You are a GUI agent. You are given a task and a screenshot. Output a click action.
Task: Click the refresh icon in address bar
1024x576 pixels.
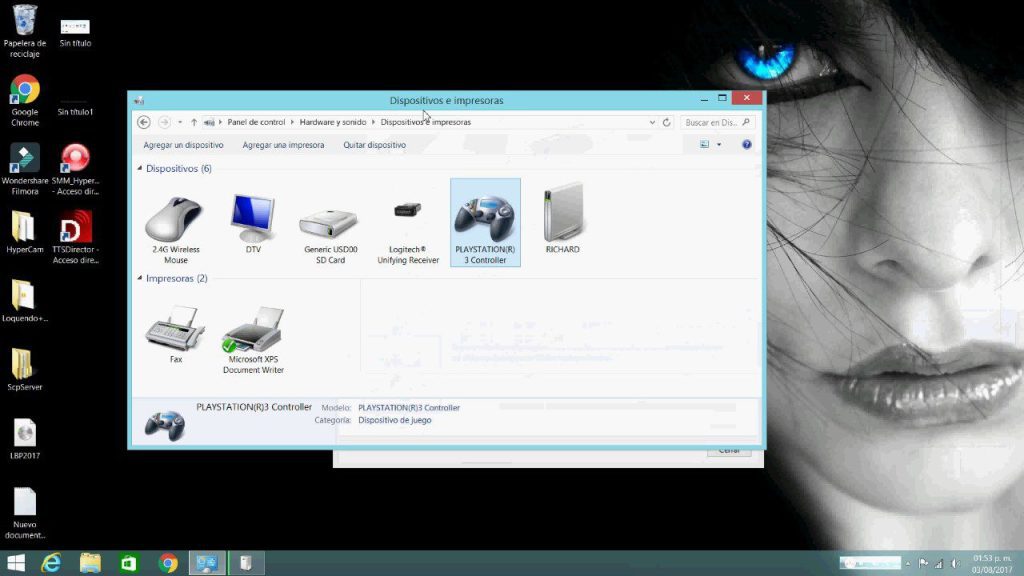[x=666, y=121]
